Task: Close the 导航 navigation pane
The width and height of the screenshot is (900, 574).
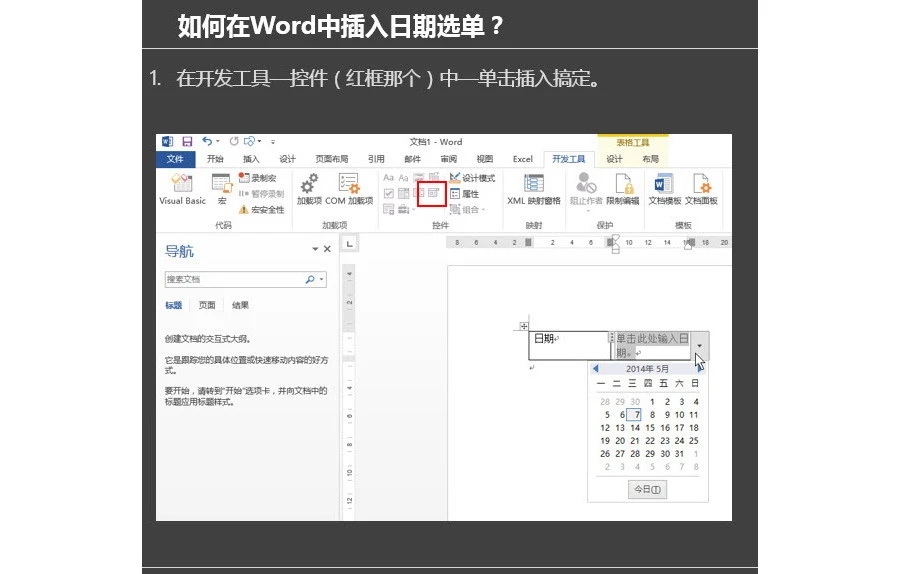Action: [x=327, y=249]
